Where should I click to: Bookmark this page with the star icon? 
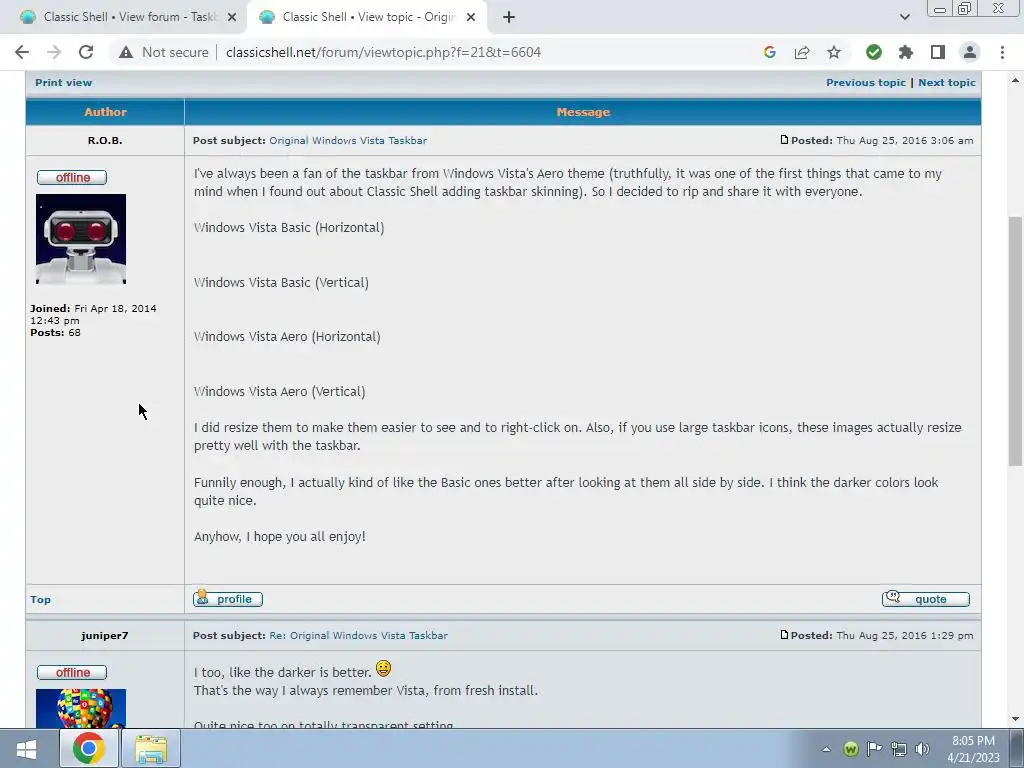coord(834,52)
